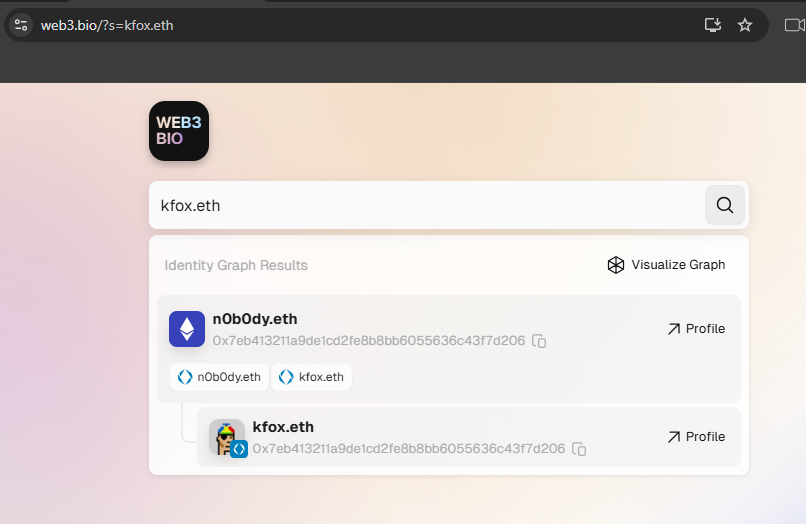806x524 pixels.
Task: Click the bold kfox.eth result title
Action: coord(283,427)
